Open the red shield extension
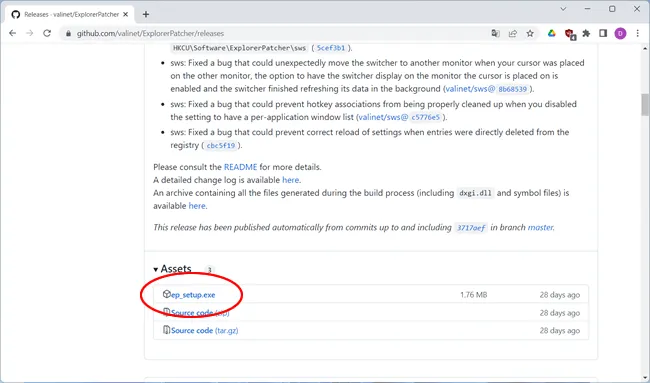Viewport: 650px width, 383px height. click(x=569, y=34)
